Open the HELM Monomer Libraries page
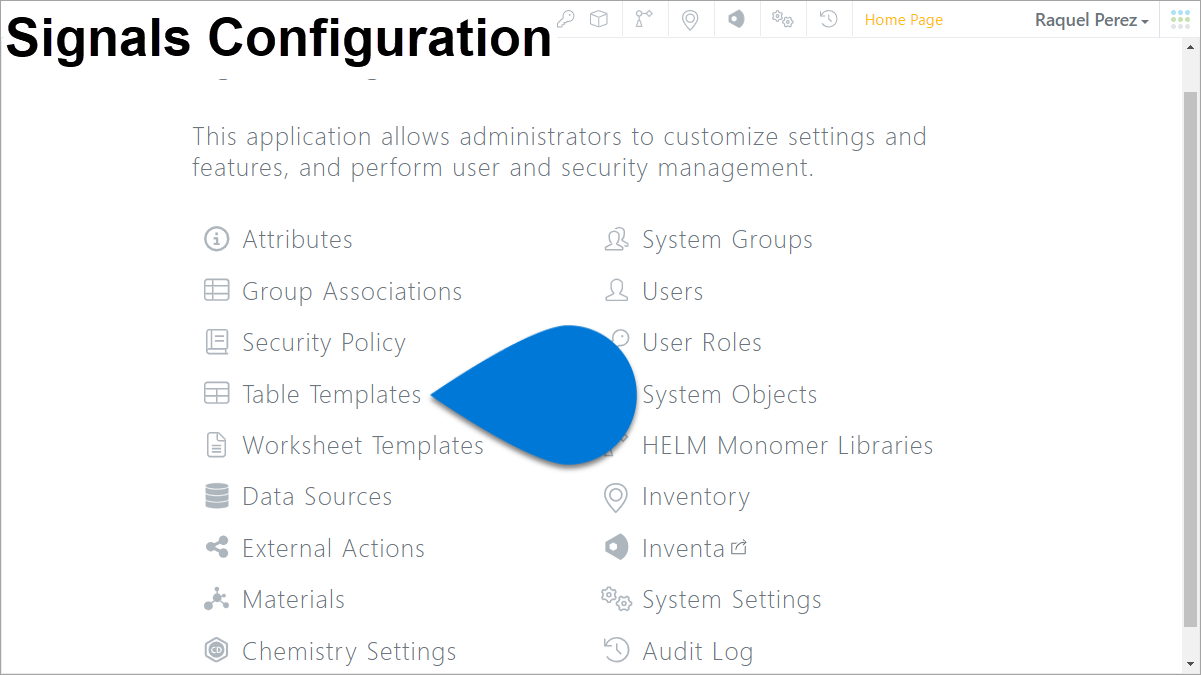The image size is (1201, 675). tap(787, 445)
